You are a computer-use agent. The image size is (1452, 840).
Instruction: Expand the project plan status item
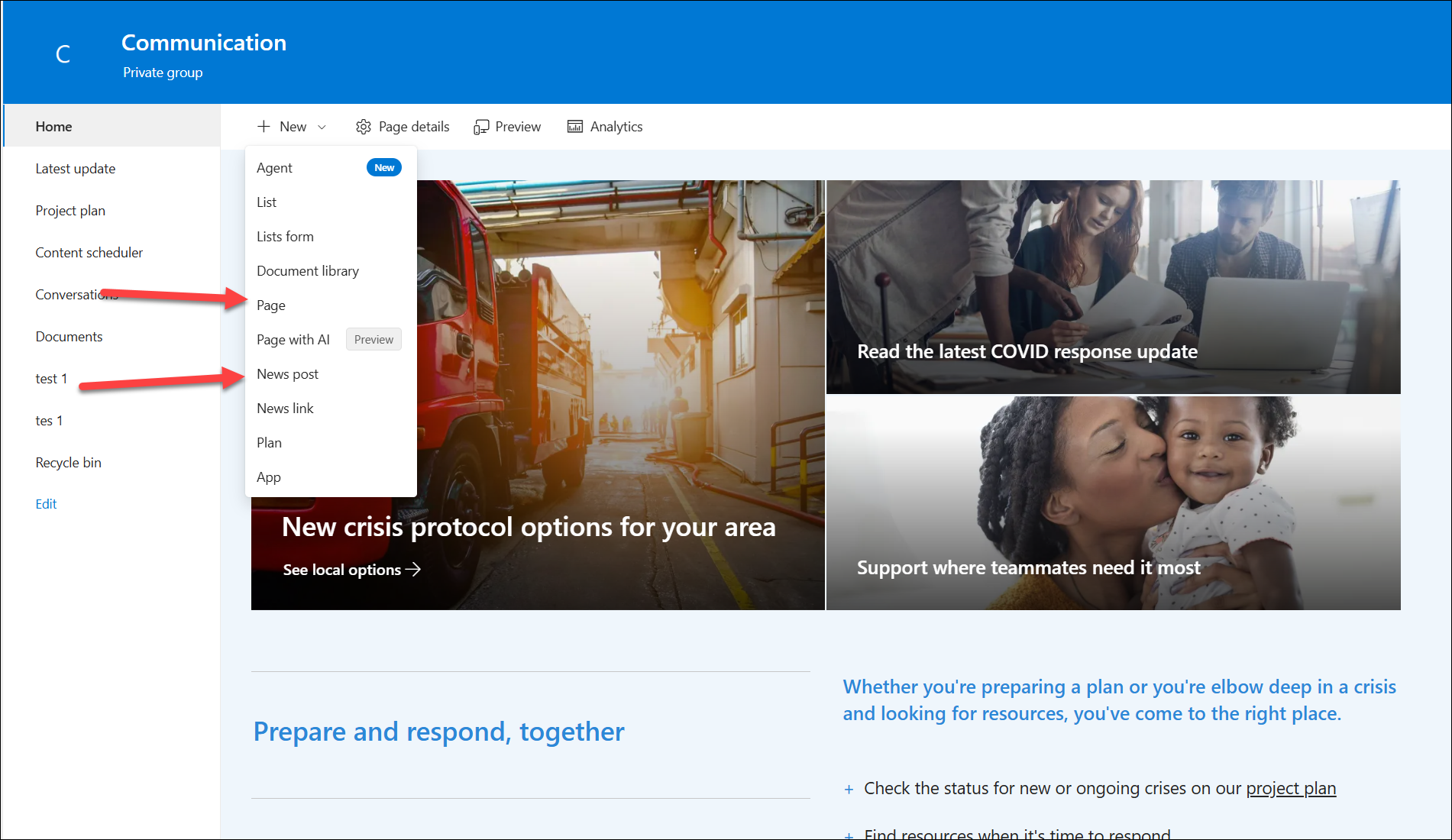[849, 789]
